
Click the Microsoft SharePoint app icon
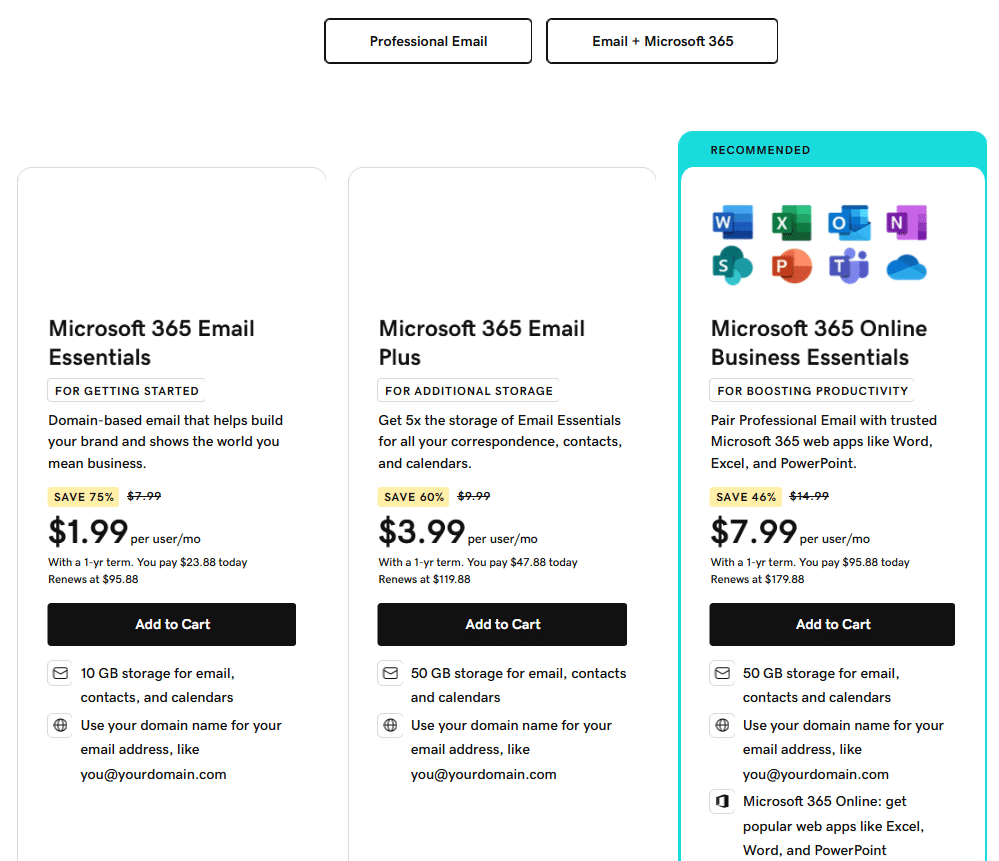click(x=732, y=266)
